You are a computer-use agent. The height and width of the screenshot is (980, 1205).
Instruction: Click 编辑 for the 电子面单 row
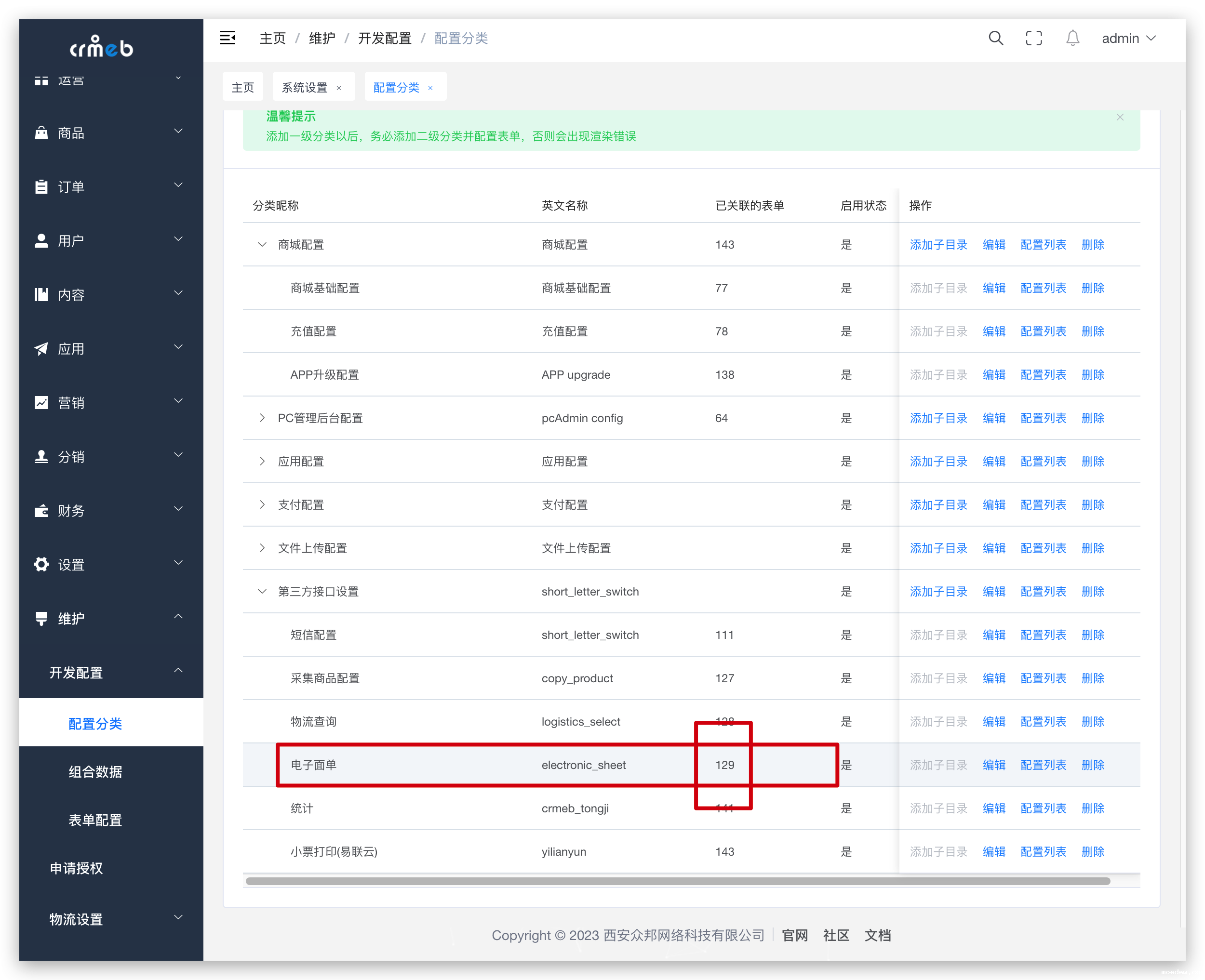coord(994,765)
